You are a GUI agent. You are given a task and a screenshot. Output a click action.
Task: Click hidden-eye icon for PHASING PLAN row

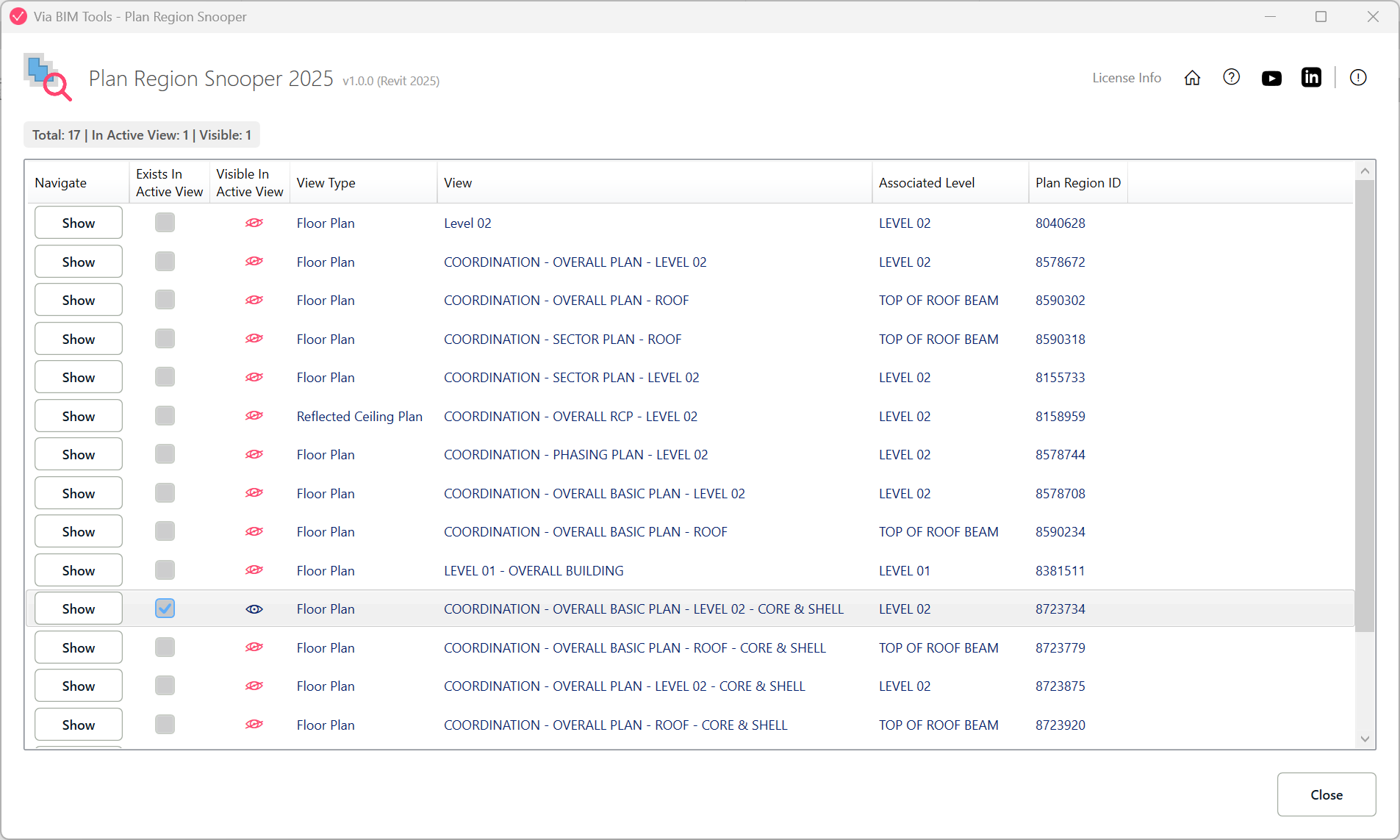[254, 454]
